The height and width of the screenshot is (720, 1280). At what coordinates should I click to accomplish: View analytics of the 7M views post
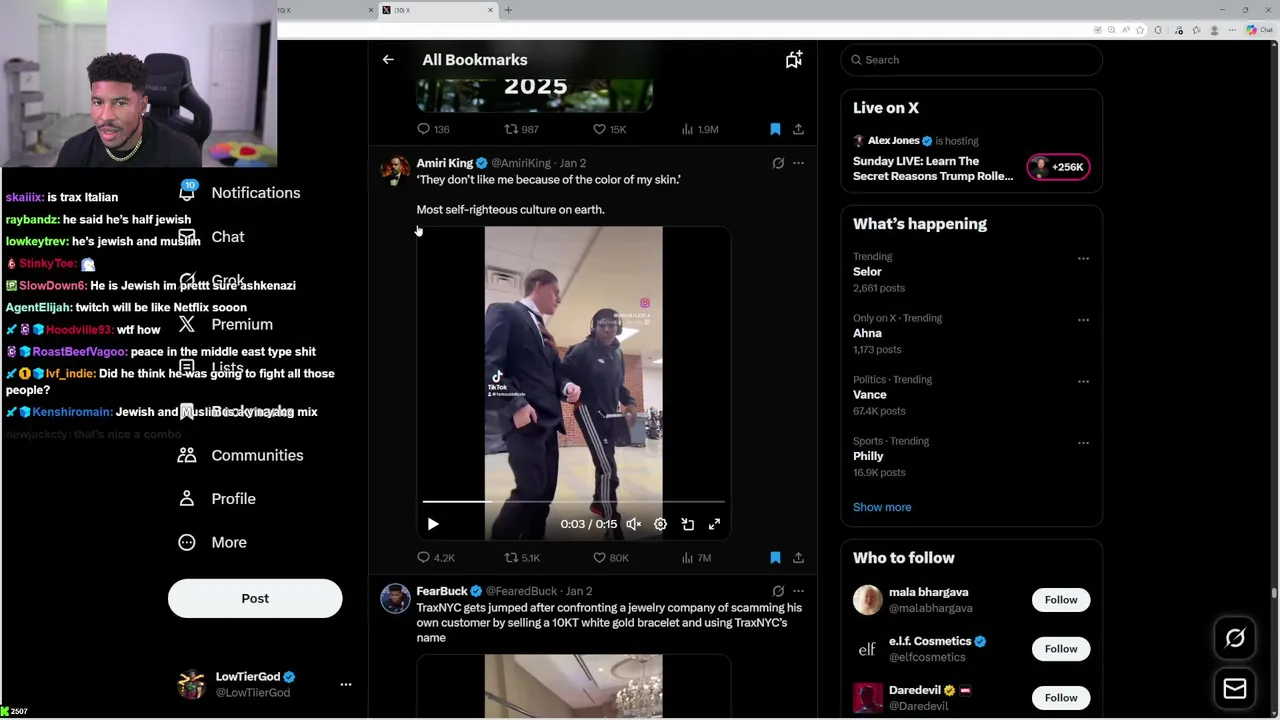click(x=696, y=557)
